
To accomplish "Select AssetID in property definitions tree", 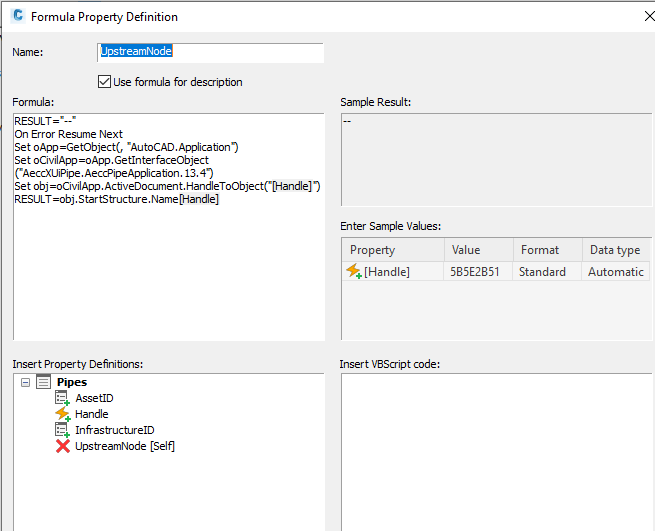I will click(94, 398).
